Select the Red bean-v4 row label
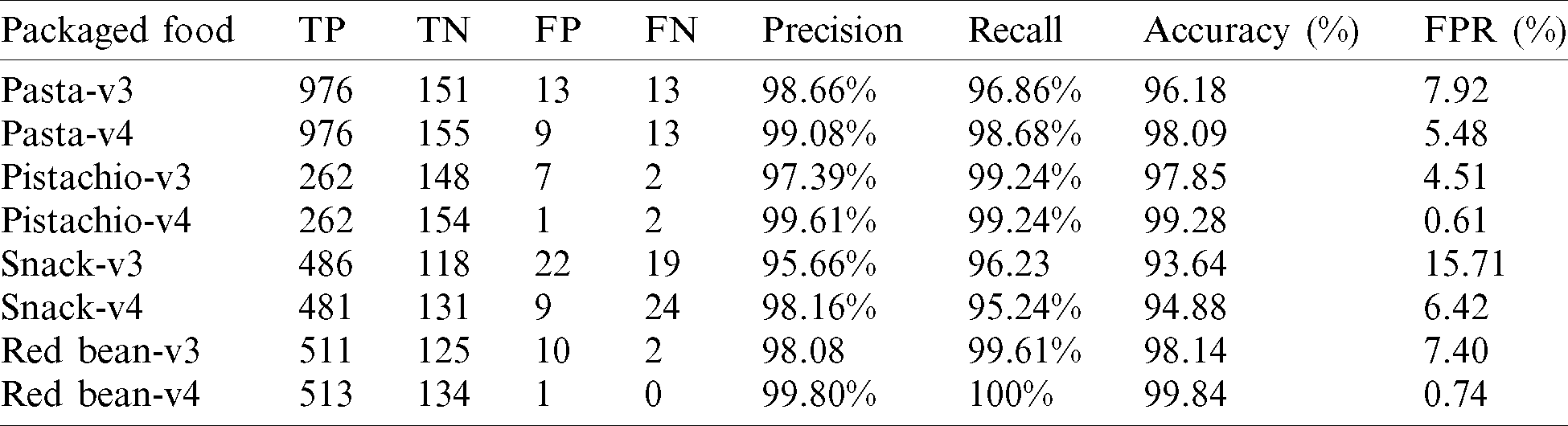 click(x=101, y=394)
